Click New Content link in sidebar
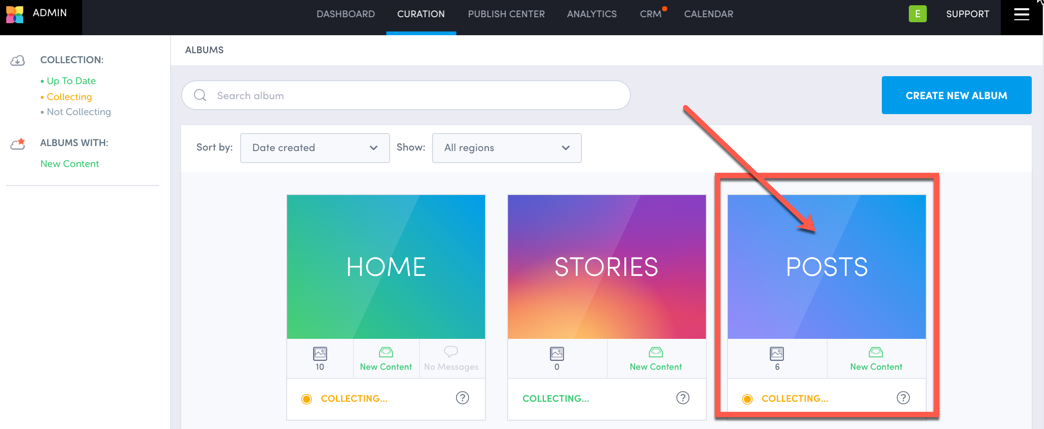The height and width of the screenshot is (429, 1044). pos(69,164)
